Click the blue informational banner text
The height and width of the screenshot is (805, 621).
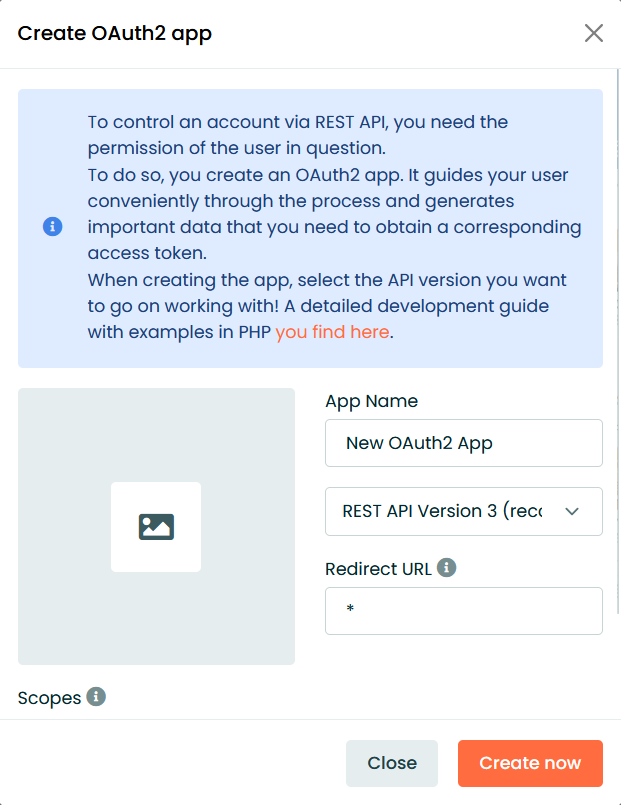[x=334, y=227]
